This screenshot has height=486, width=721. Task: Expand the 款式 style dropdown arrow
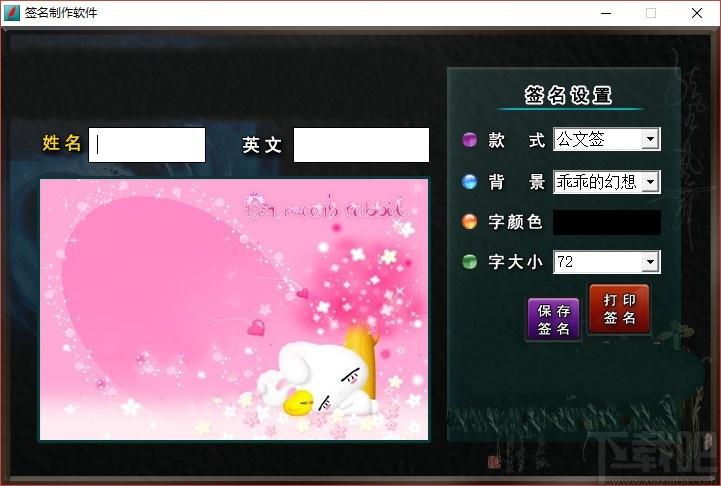(x=650, y=139)
